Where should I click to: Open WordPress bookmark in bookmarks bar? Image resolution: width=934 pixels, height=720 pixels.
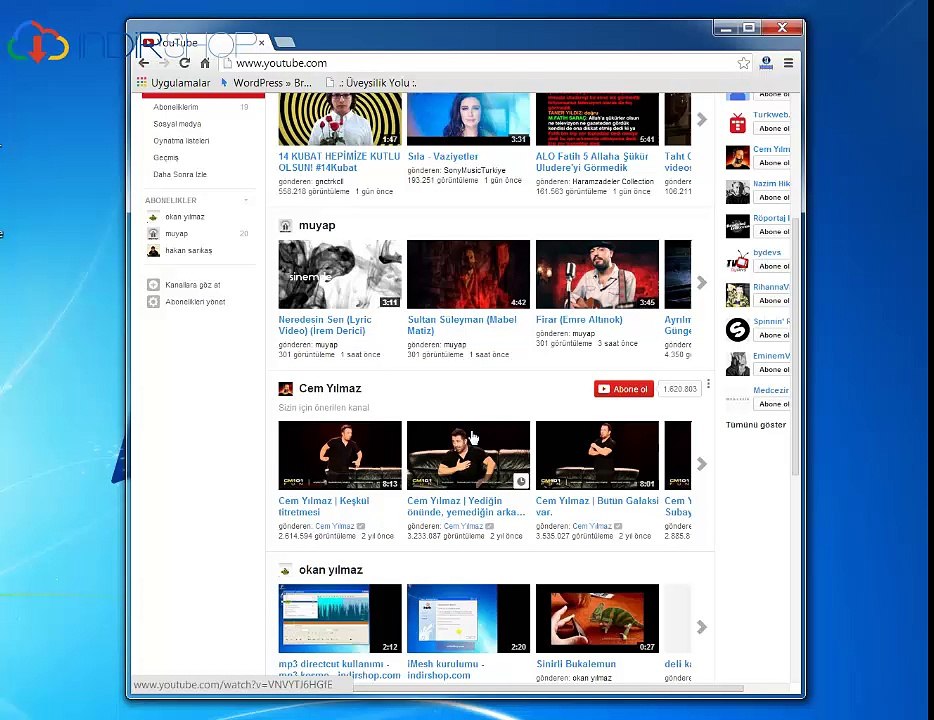tap(266, 83)
